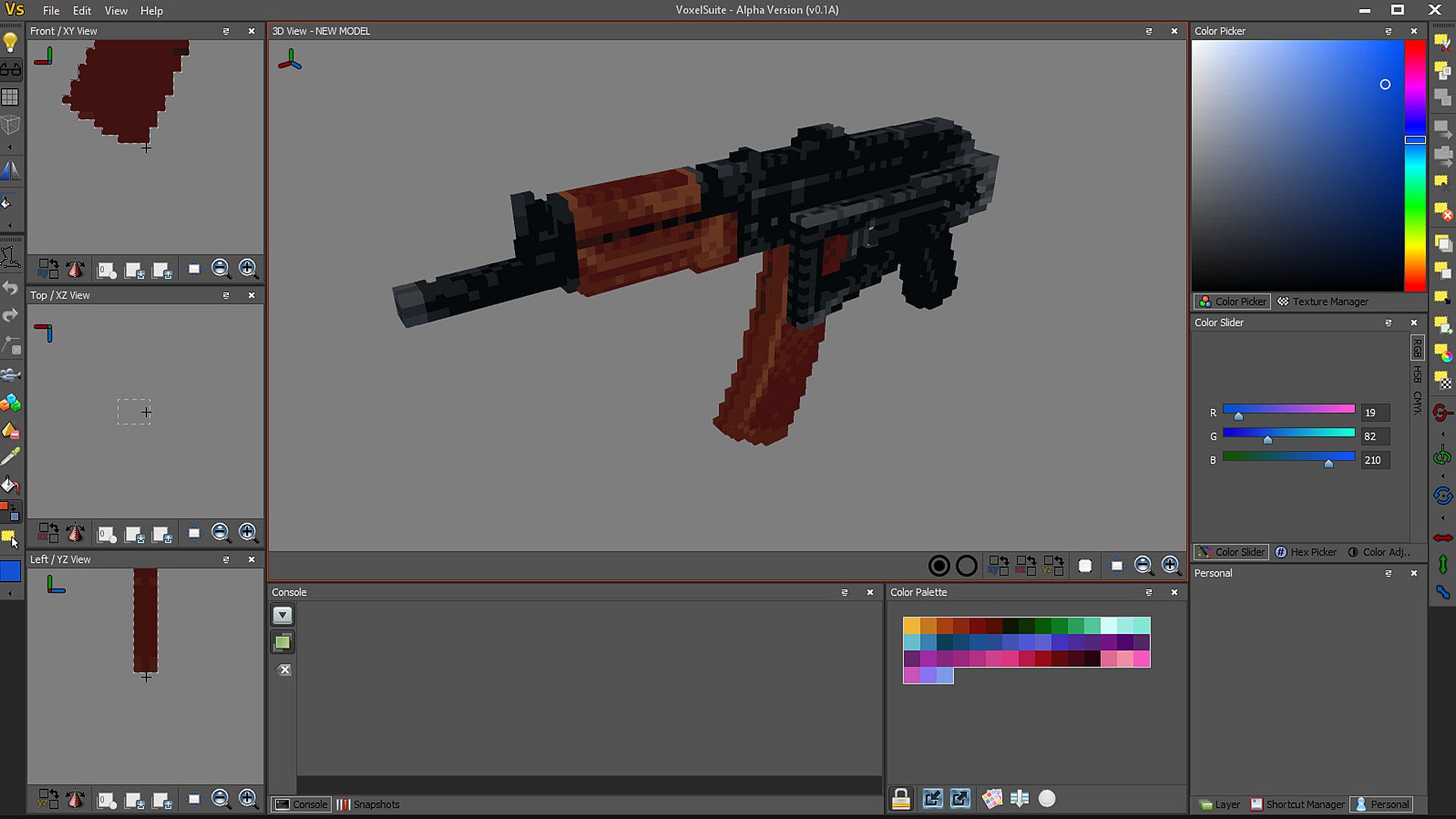Viewport: 1456px width, 819px height.
Task: Switch to the Snapshots tab
Action: 369,805
